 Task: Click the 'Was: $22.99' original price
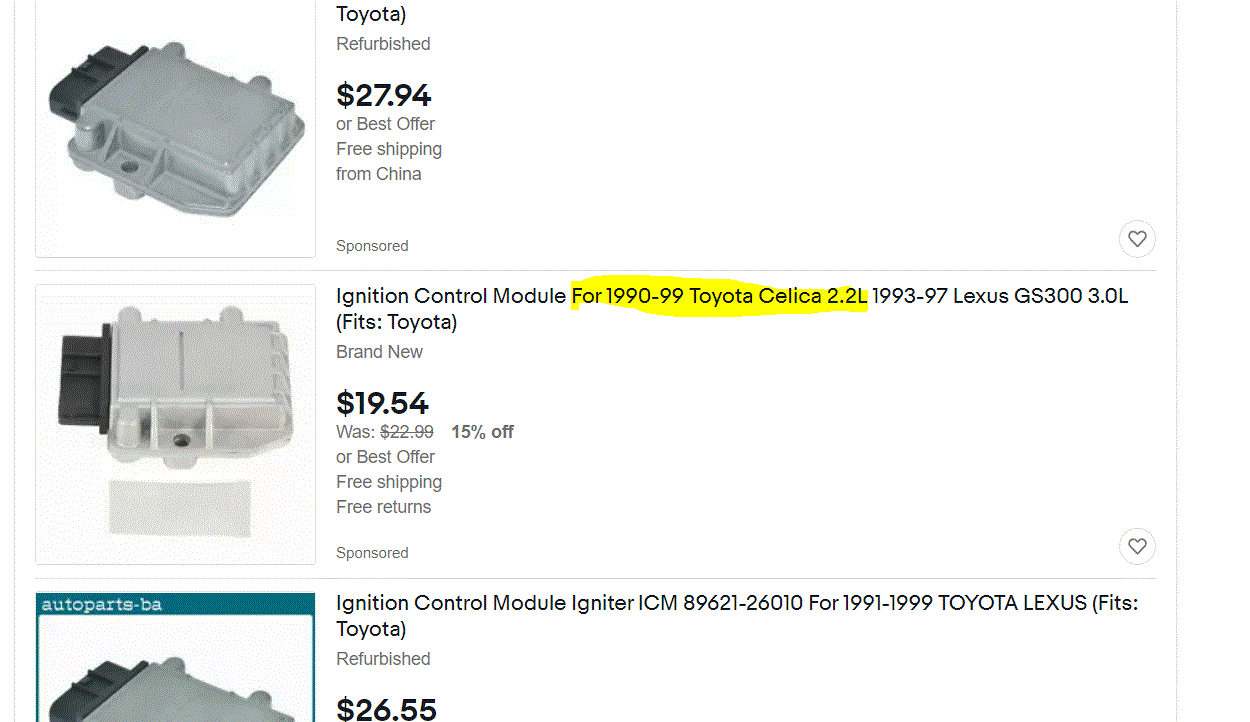pos(385,432)
